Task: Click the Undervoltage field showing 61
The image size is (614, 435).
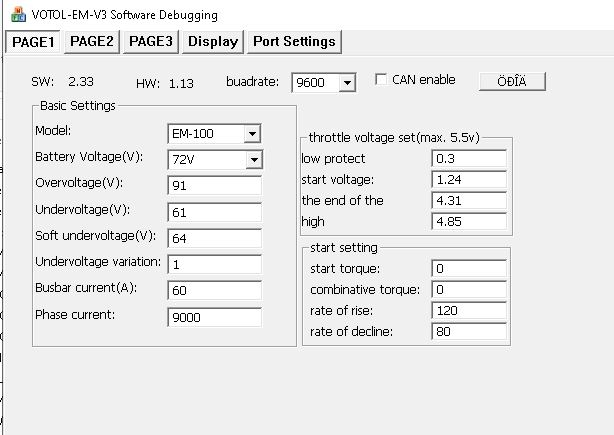Action: (214, 212)
